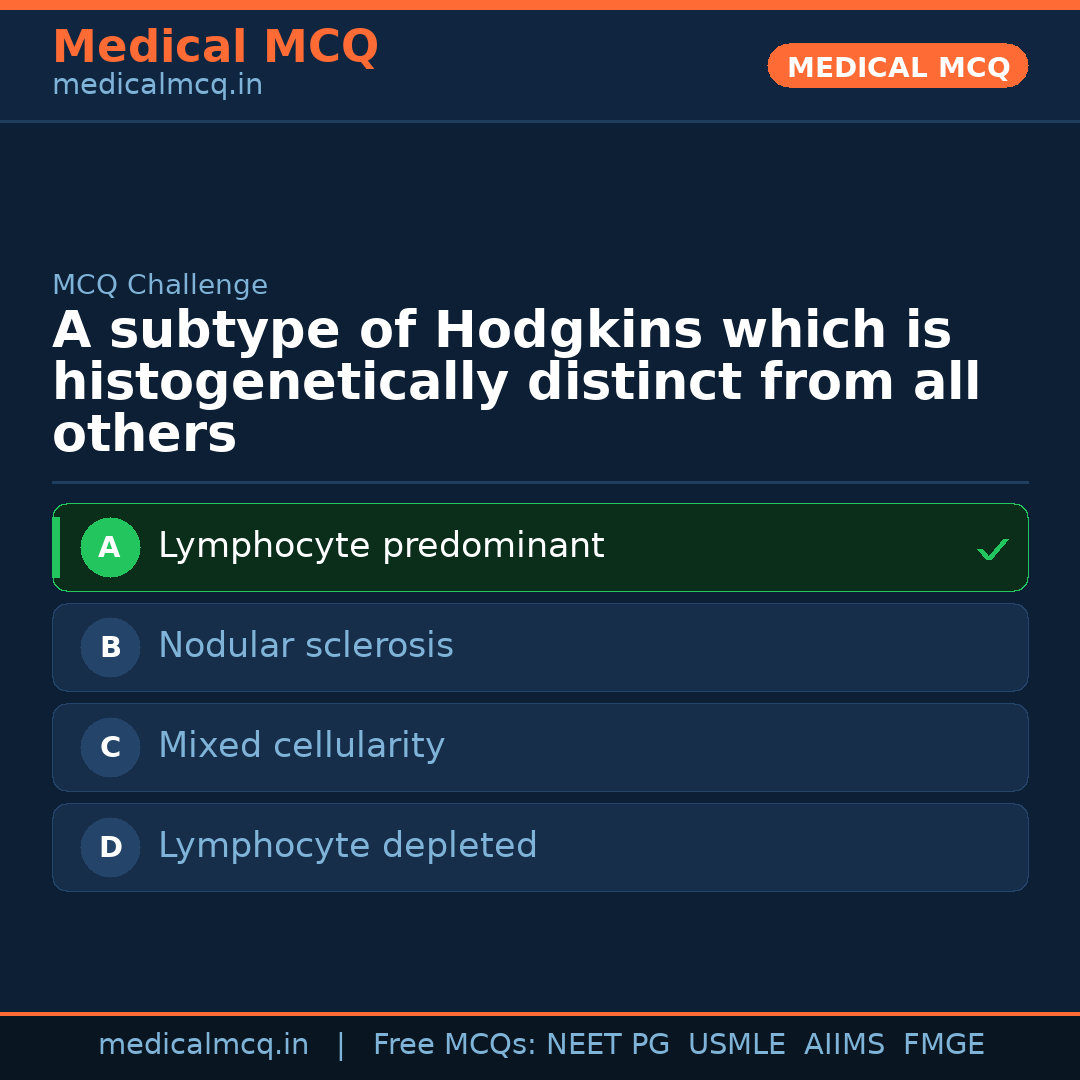Click the letter C circle badge
The height and width of the screenshot is (1080, 1080).
tap(110, 748)
